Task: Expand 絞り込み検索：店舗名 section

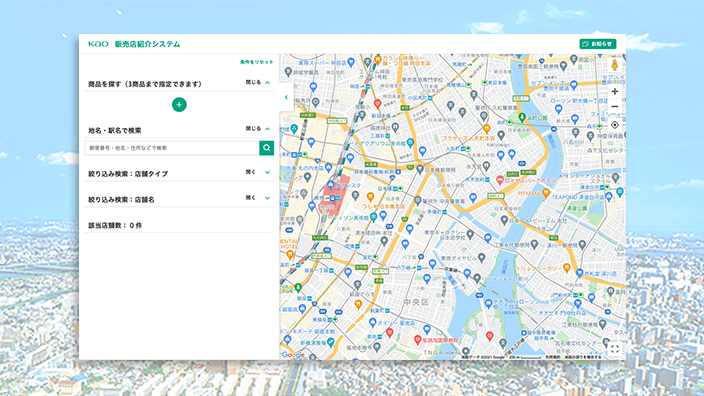Action: [x=258, y=198]
